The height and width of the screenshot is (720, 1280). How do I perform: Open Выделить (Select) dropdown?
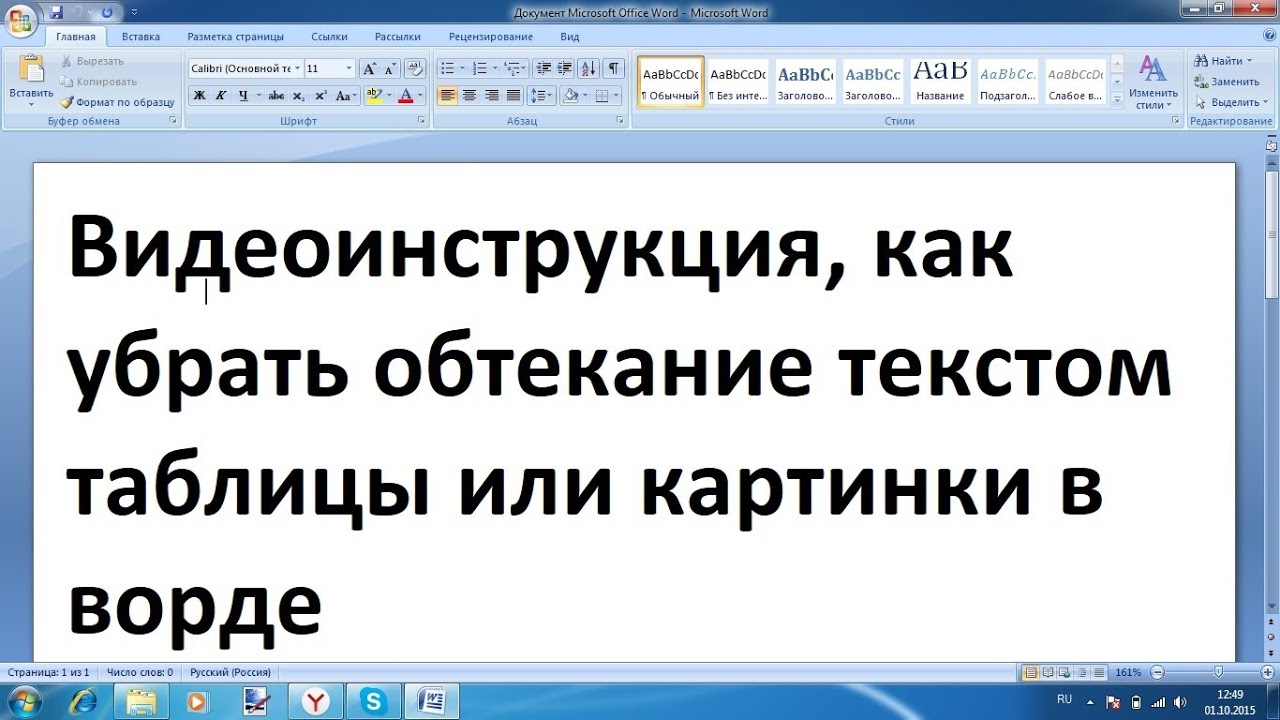point(1230,102)
